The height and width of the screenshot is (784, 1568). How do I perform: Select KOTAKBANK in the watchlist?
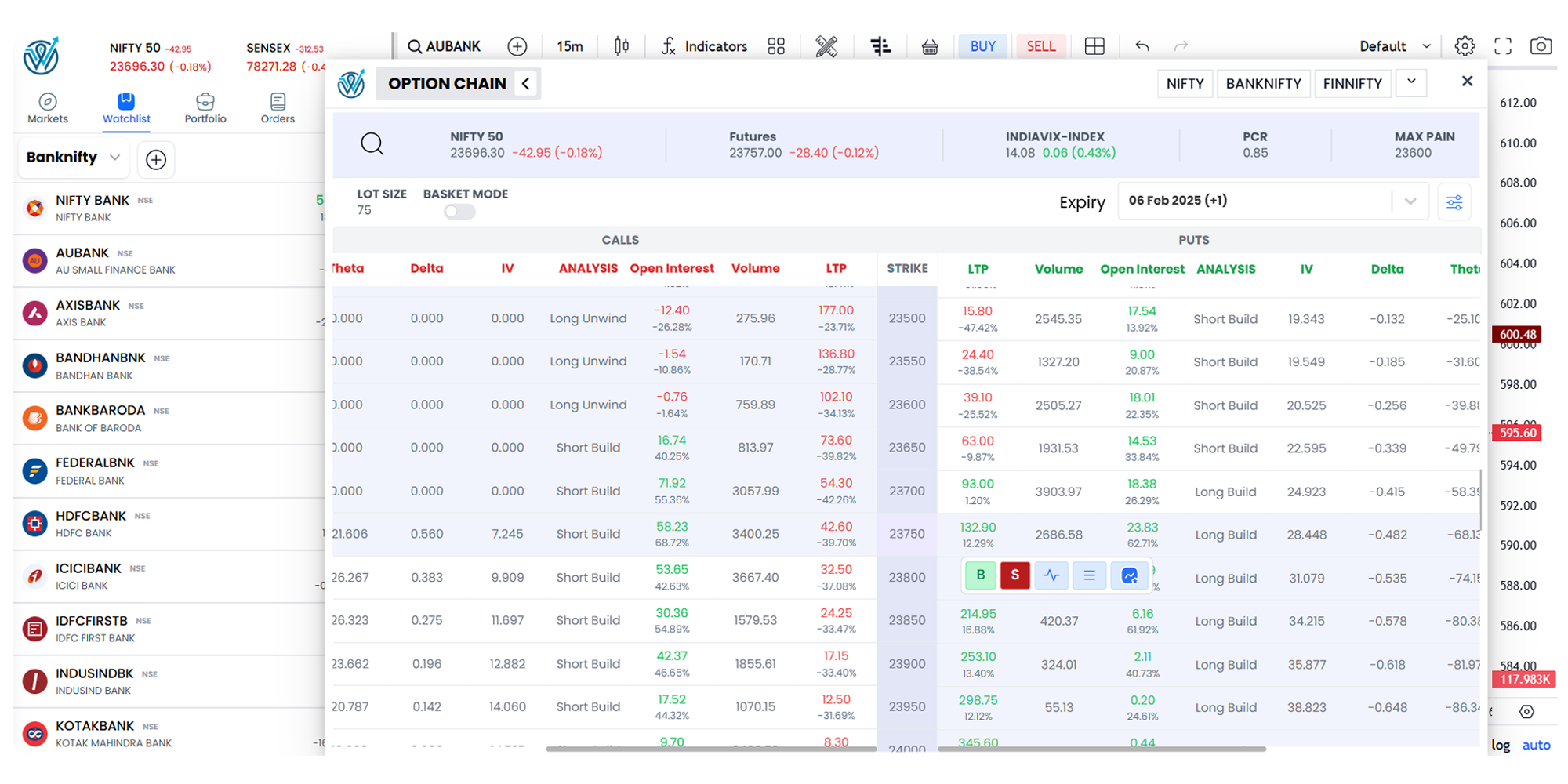coord(169,734)
